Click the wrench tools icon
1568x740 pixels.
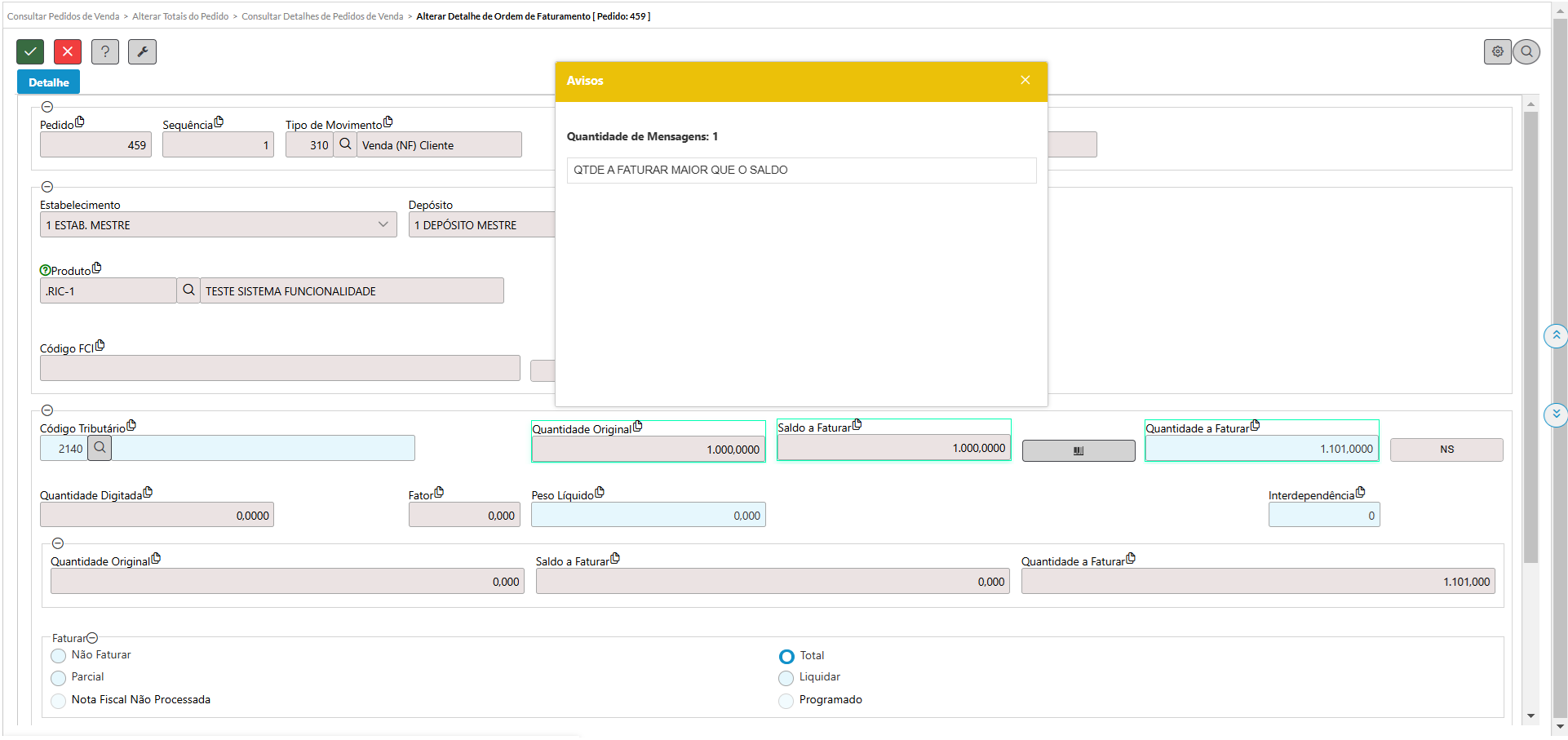(x=142, y=51)
